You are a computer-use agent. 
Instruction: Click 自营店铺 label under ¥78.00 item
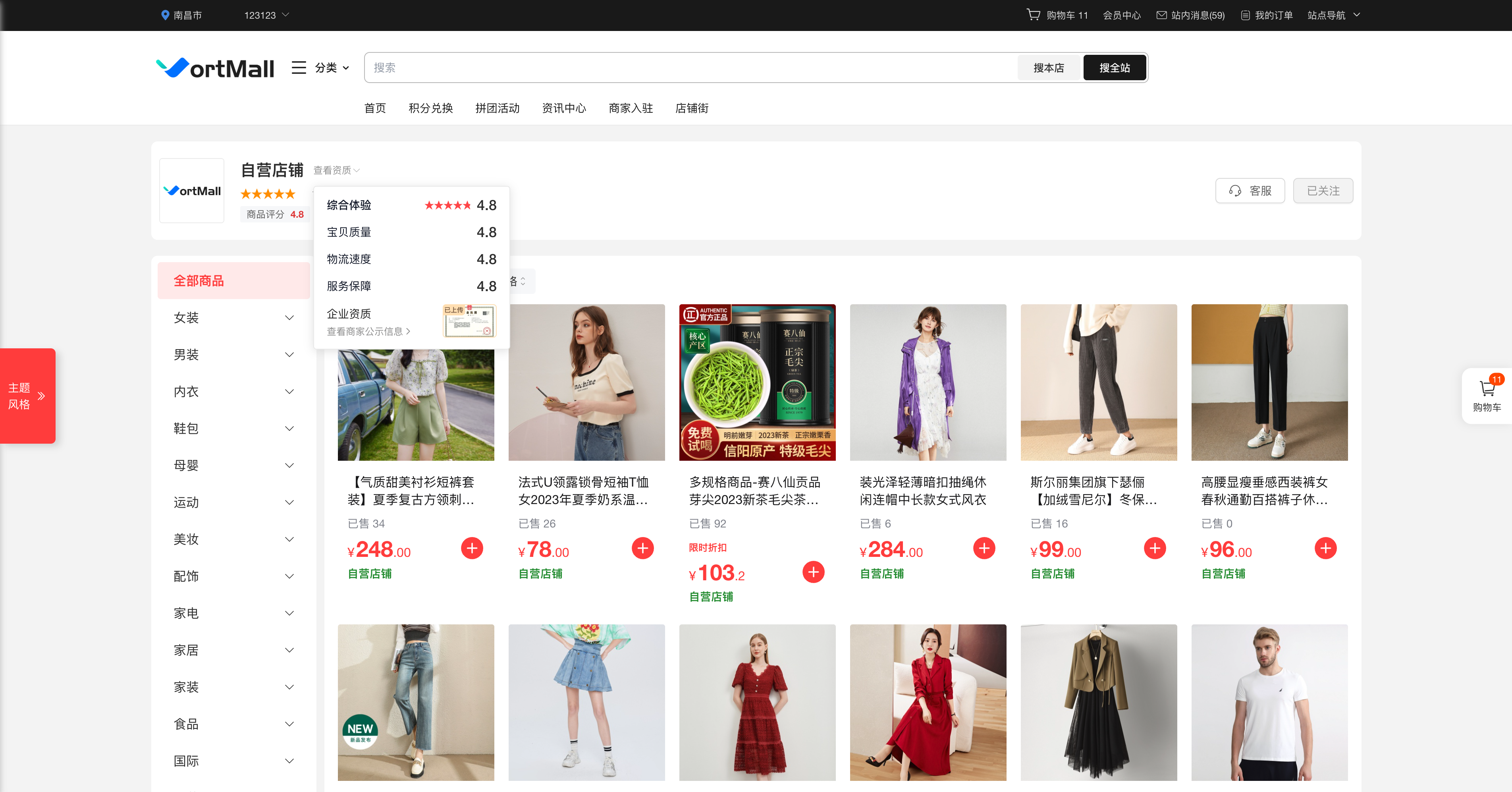[540, 574]
